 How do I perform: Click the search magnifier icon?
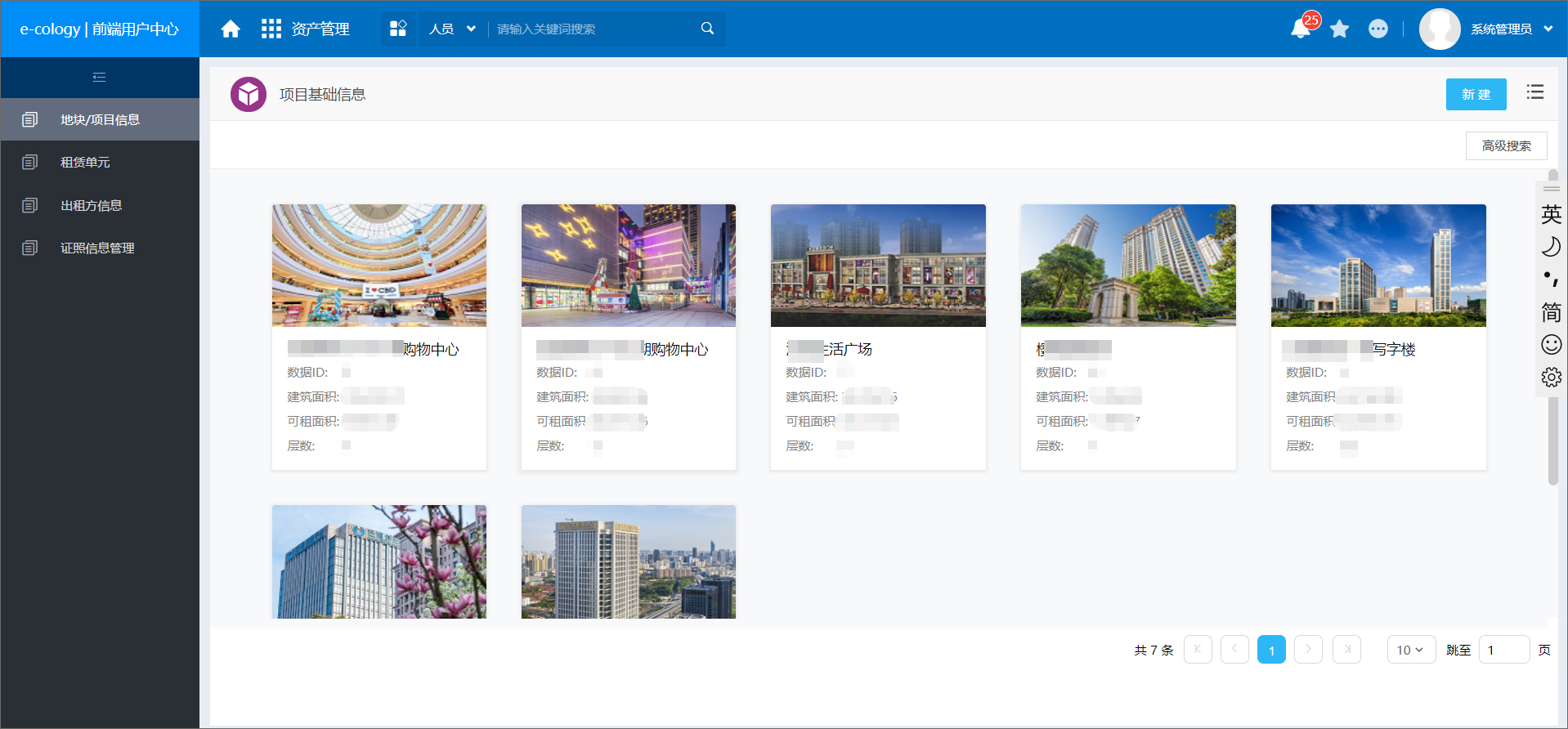(x=708, y=29)
